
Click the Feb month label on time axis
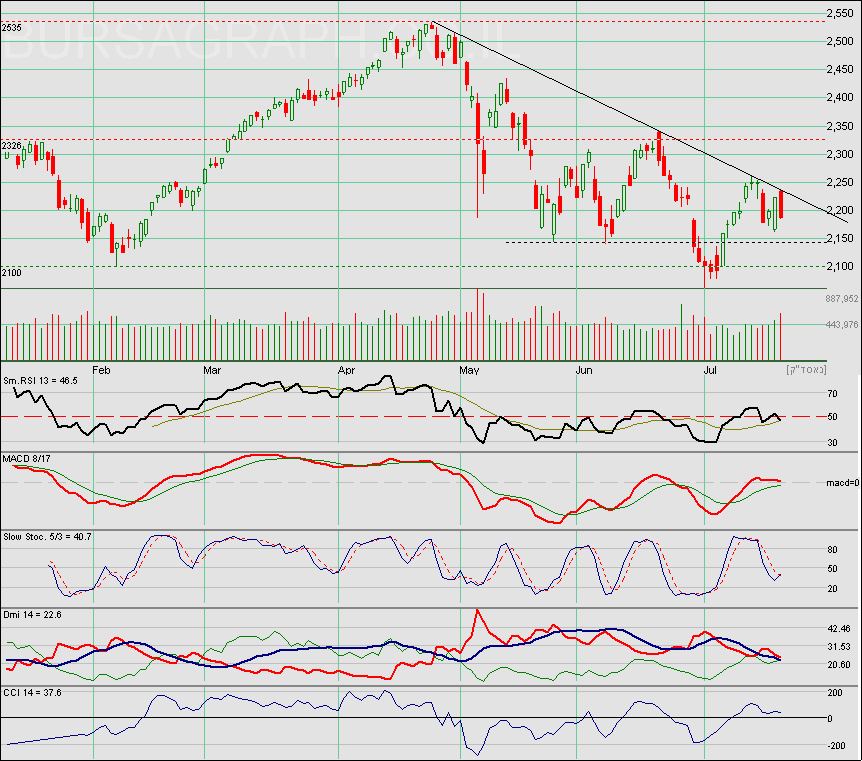coord(101,370)
